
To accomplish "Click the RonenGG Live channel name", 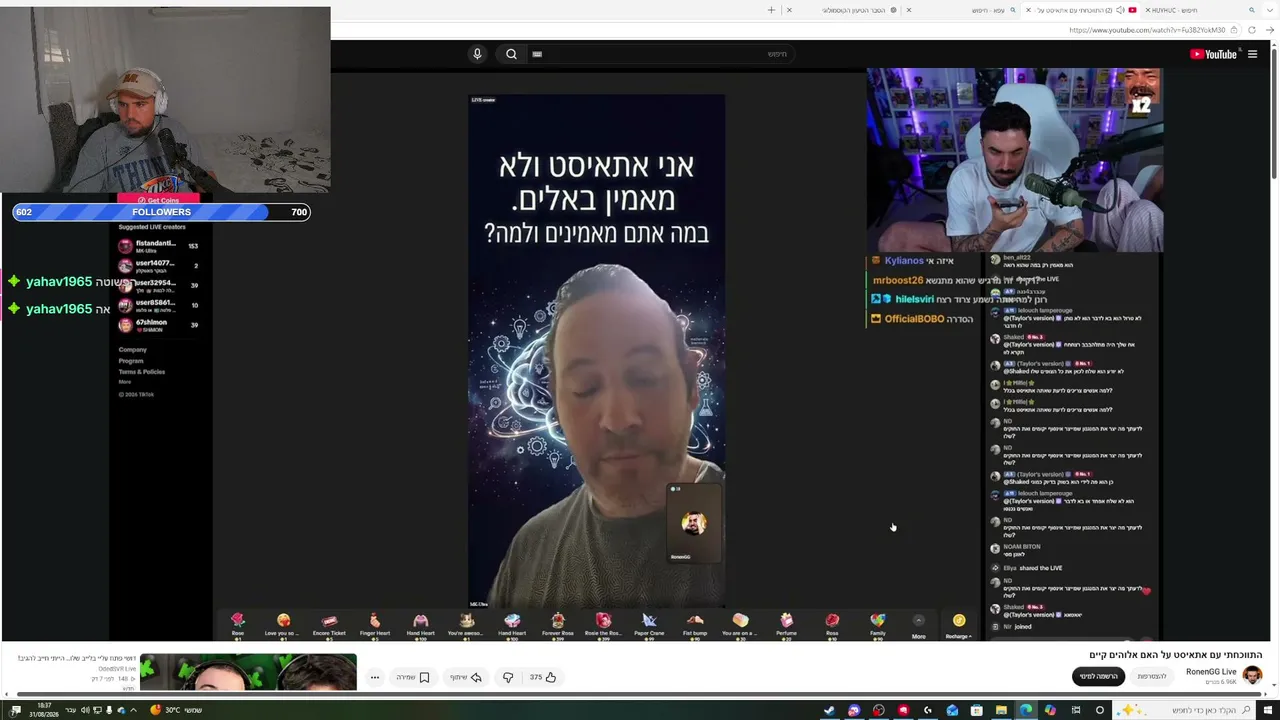I will [1211, 672].
